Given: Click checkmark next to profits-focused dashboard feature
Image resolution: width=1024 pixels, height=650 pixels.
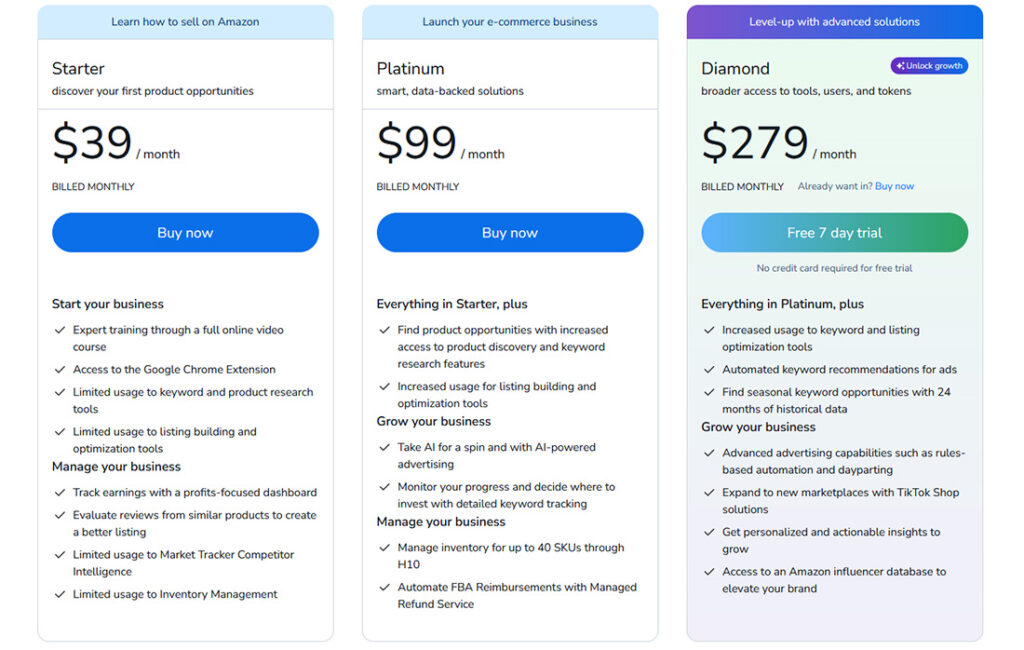Looking at the screenshot, I should coord(60,492).
